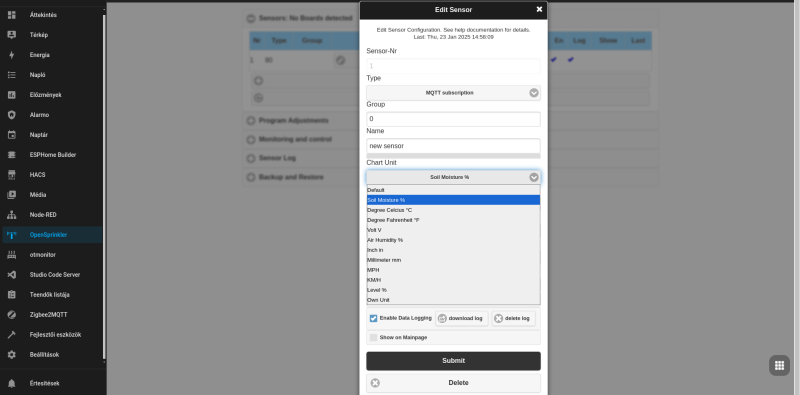
Task: Click the grid apps icon at bottom right
Action: (x=779, y=365)
